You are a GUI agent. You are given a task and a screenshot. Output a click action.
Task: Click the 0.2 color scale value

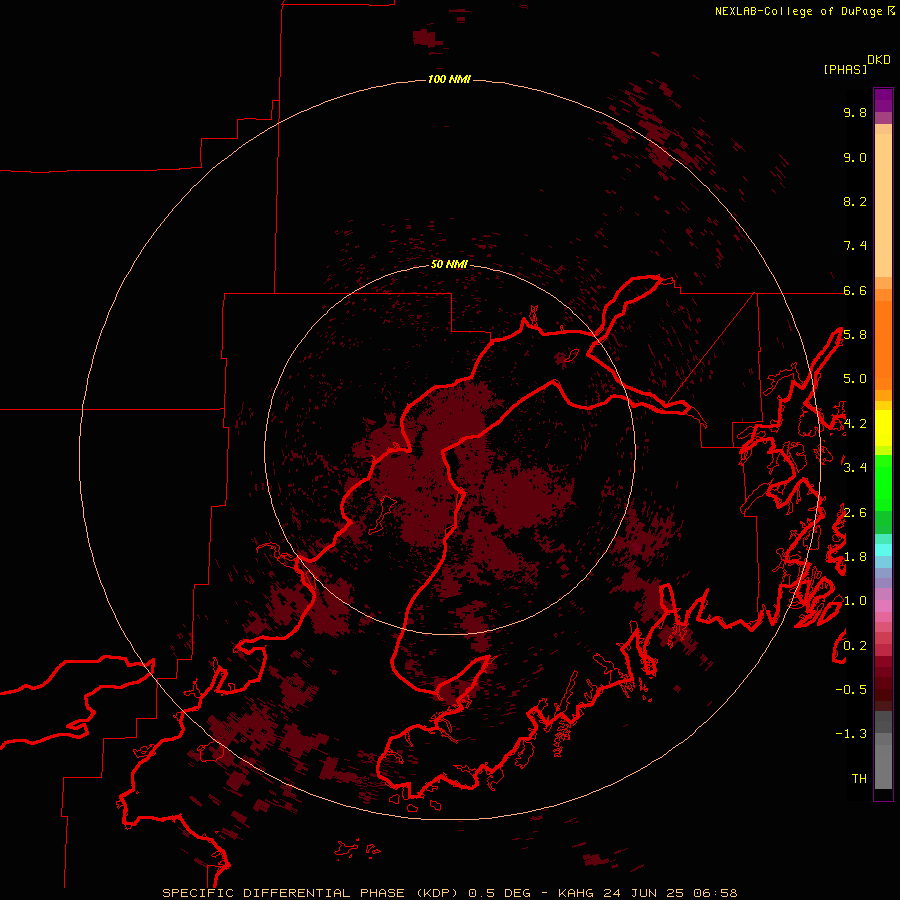(855, 646)
